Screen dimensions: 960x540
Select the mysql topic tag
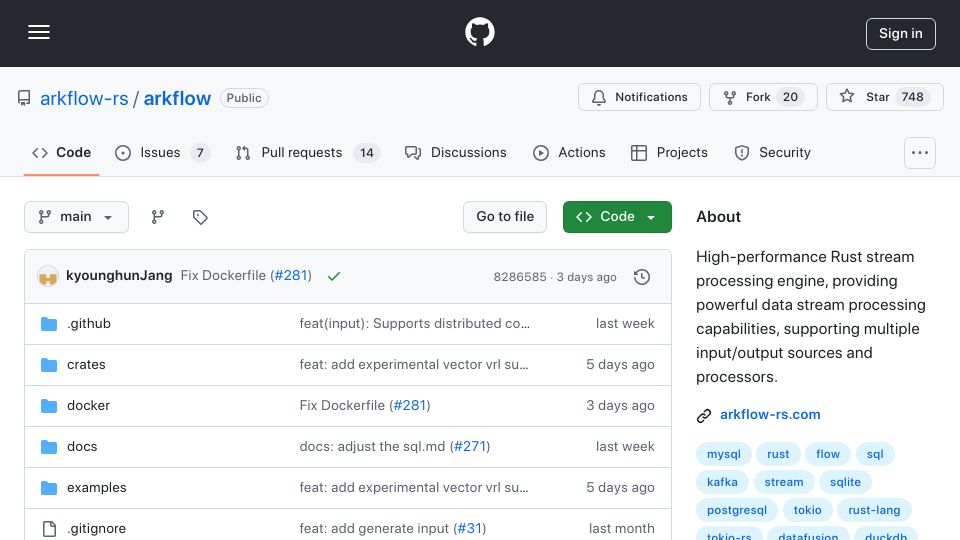click(724, 454)
